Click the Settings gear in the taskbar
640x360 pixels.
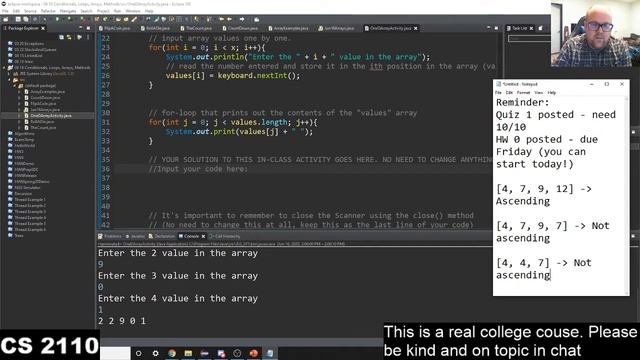156,353
